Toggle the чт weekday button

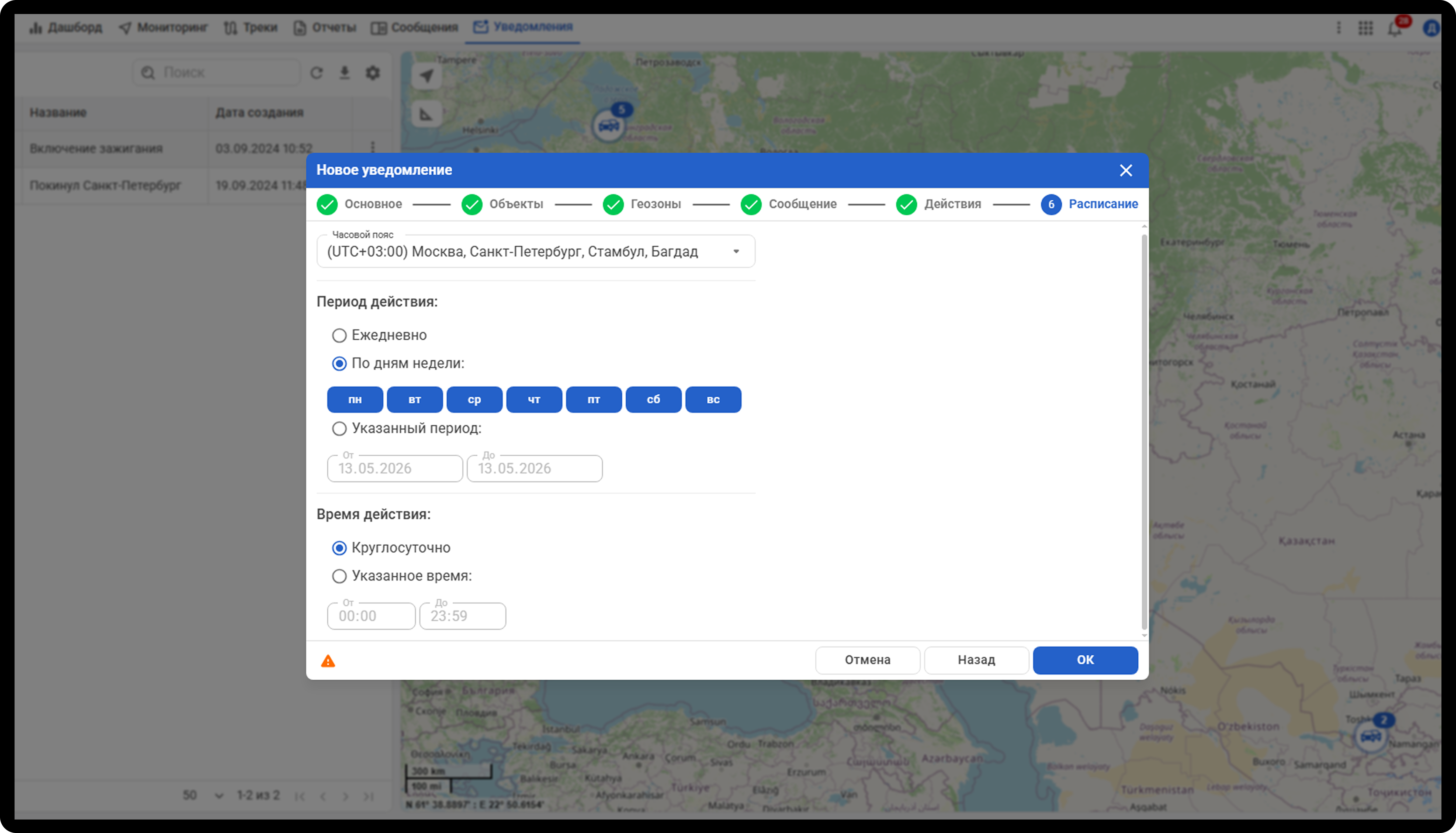pos(534,399)
